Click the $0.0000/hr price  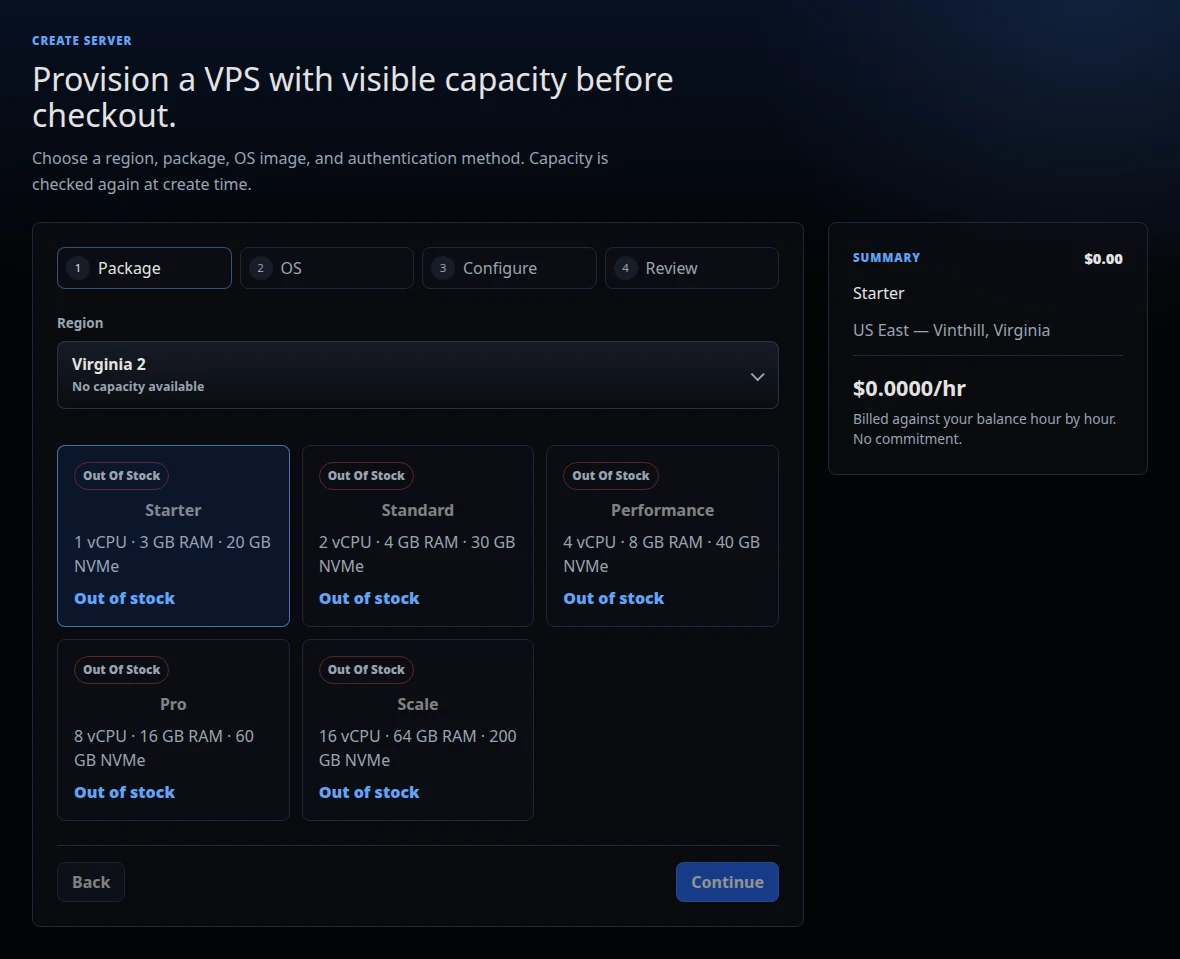tap(909, 388)
